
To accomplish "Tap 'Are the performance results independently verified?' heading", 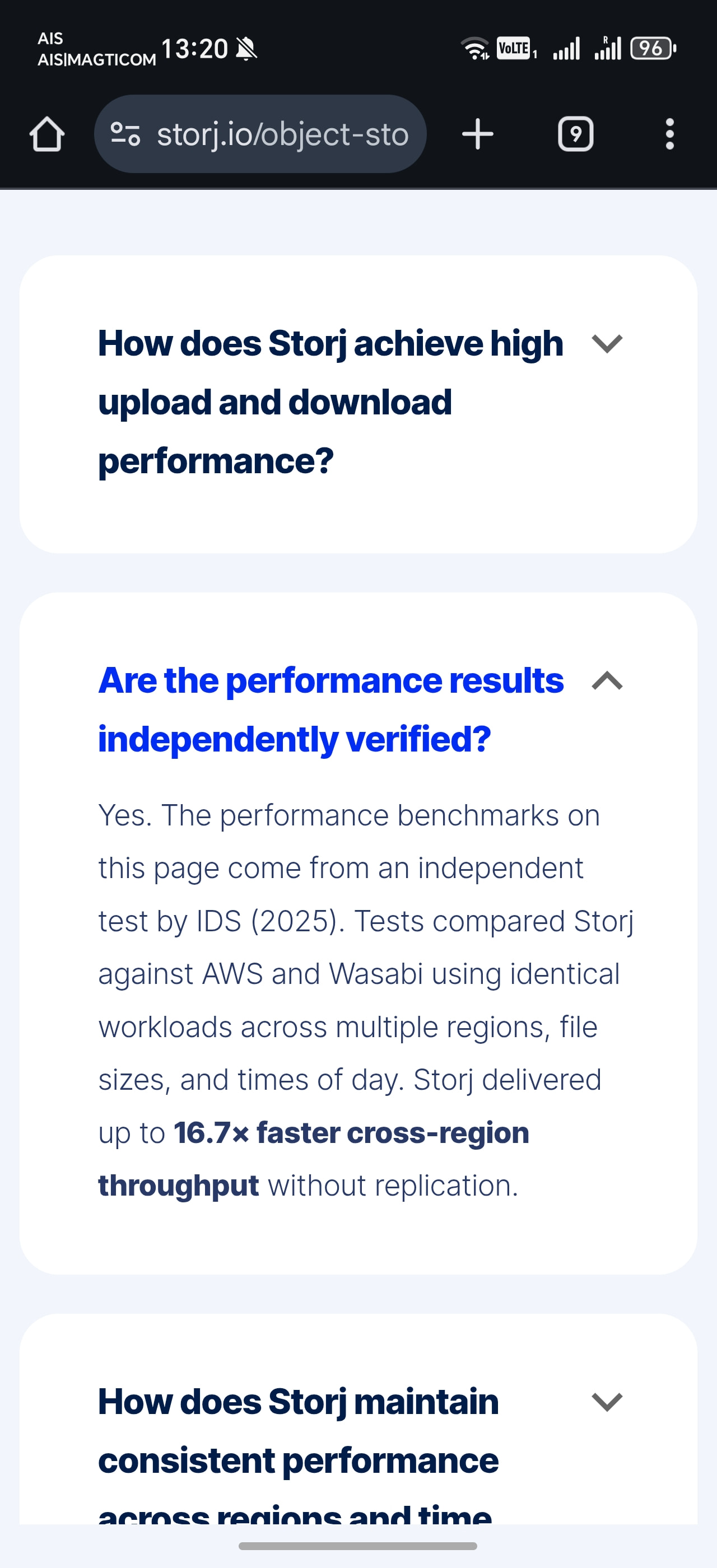I will click(x=330, y=709).
